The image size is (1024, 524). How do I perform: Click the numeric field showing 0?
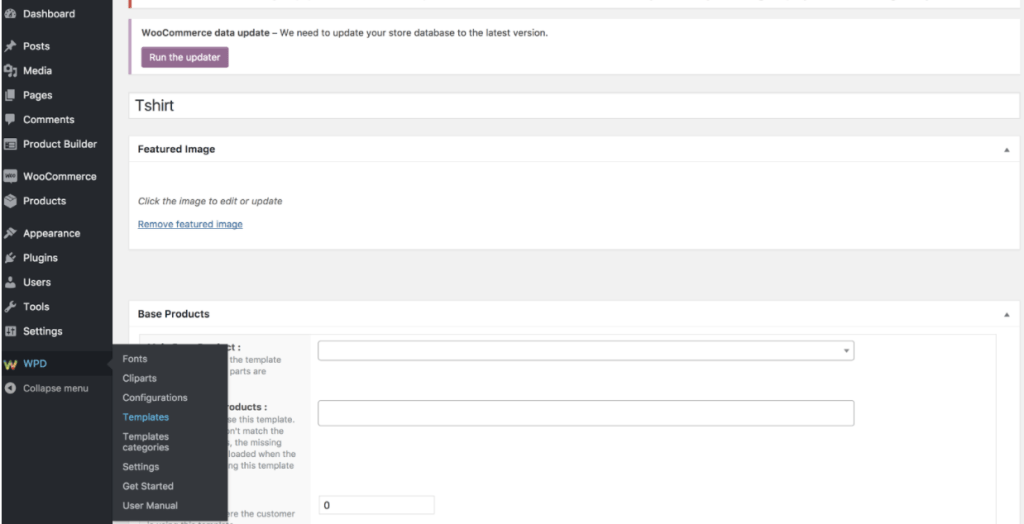(x=376, y=505)
